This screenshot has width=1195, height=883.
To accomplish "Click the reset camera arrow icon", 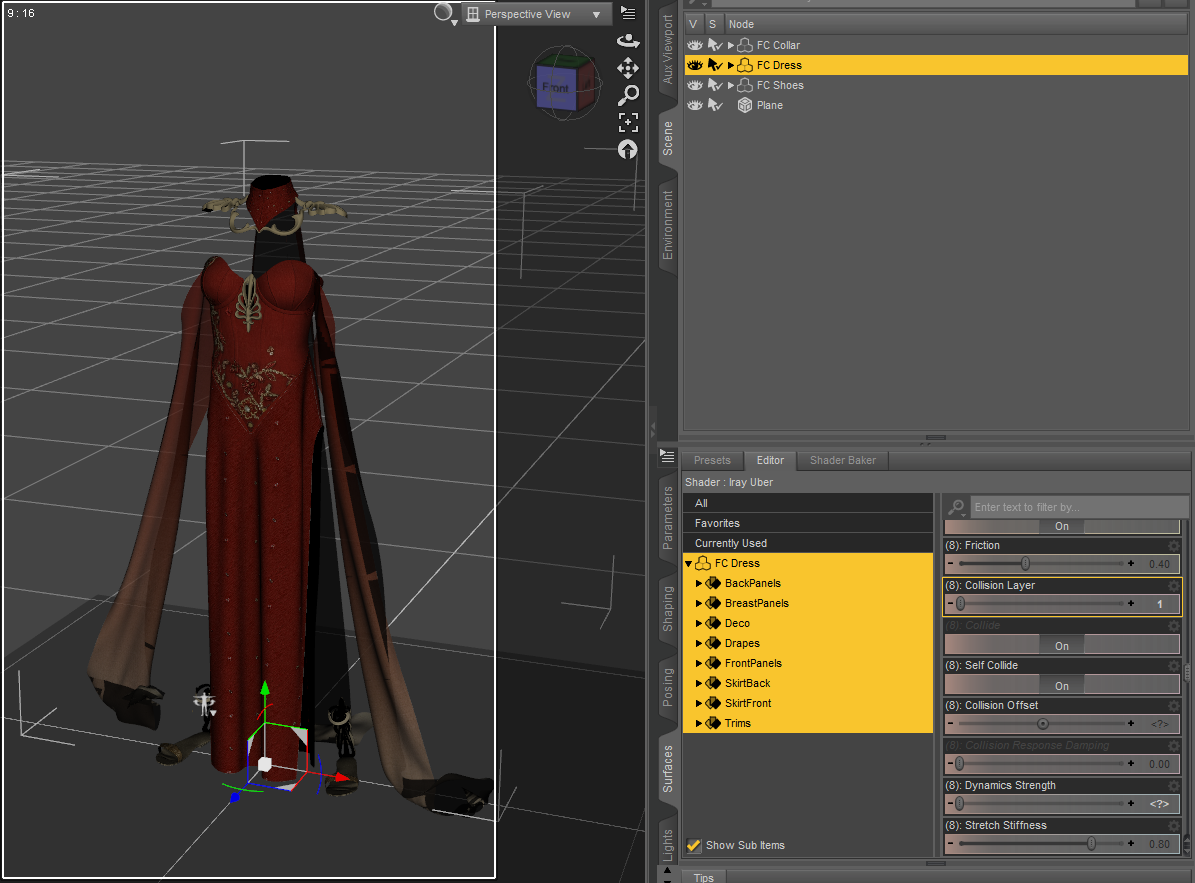I will click(627, 149).
